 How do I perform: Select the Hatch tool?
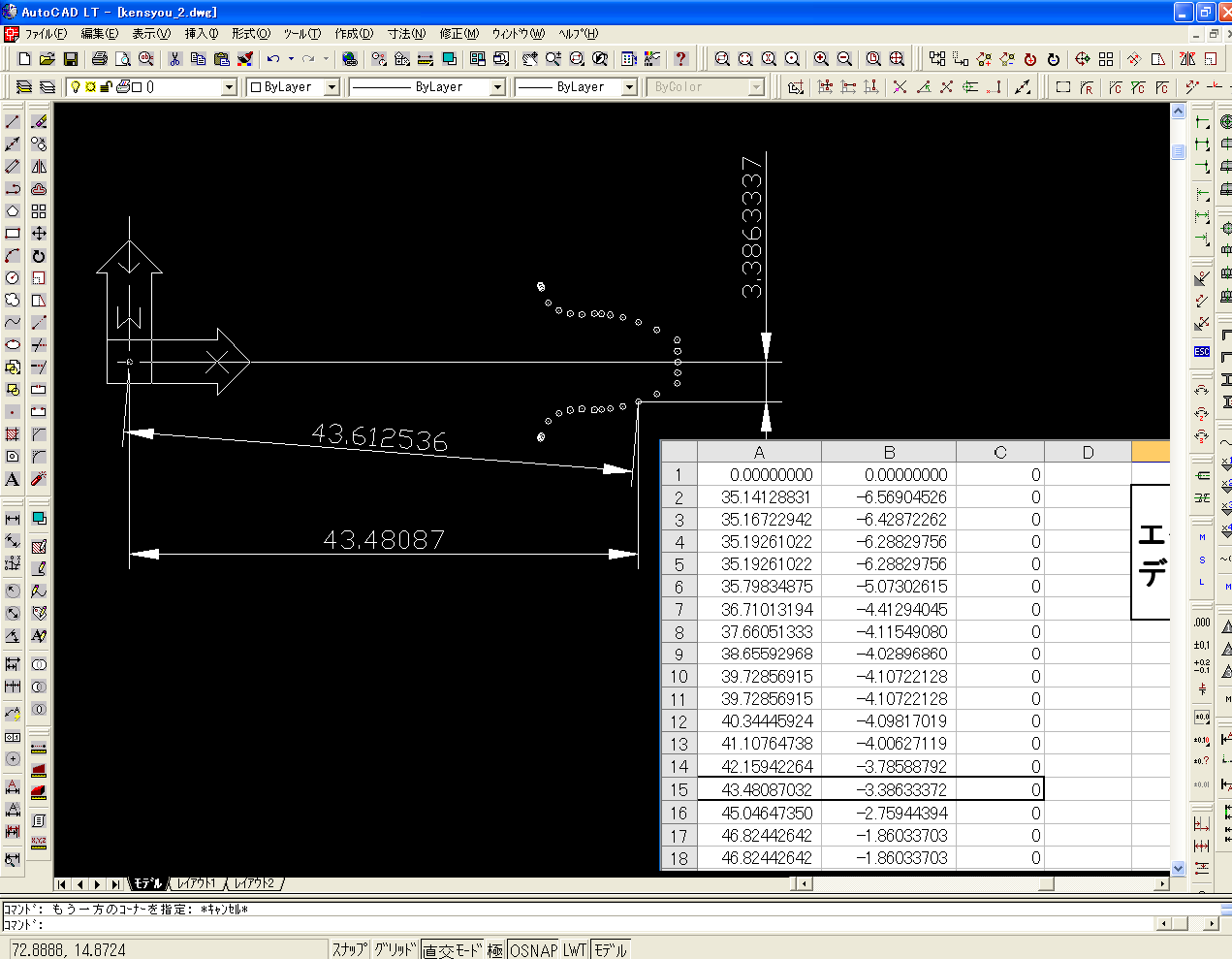click(x=13, y=434)
